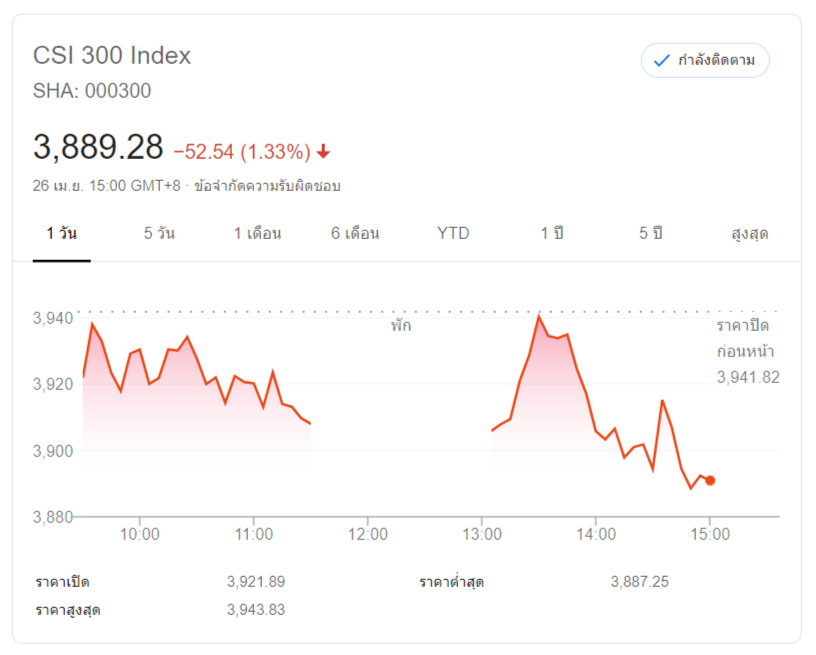This screenshot has height=655, width=816.
Task: Show the 1 เดือน chart range
Action: [x=257, y=234]
